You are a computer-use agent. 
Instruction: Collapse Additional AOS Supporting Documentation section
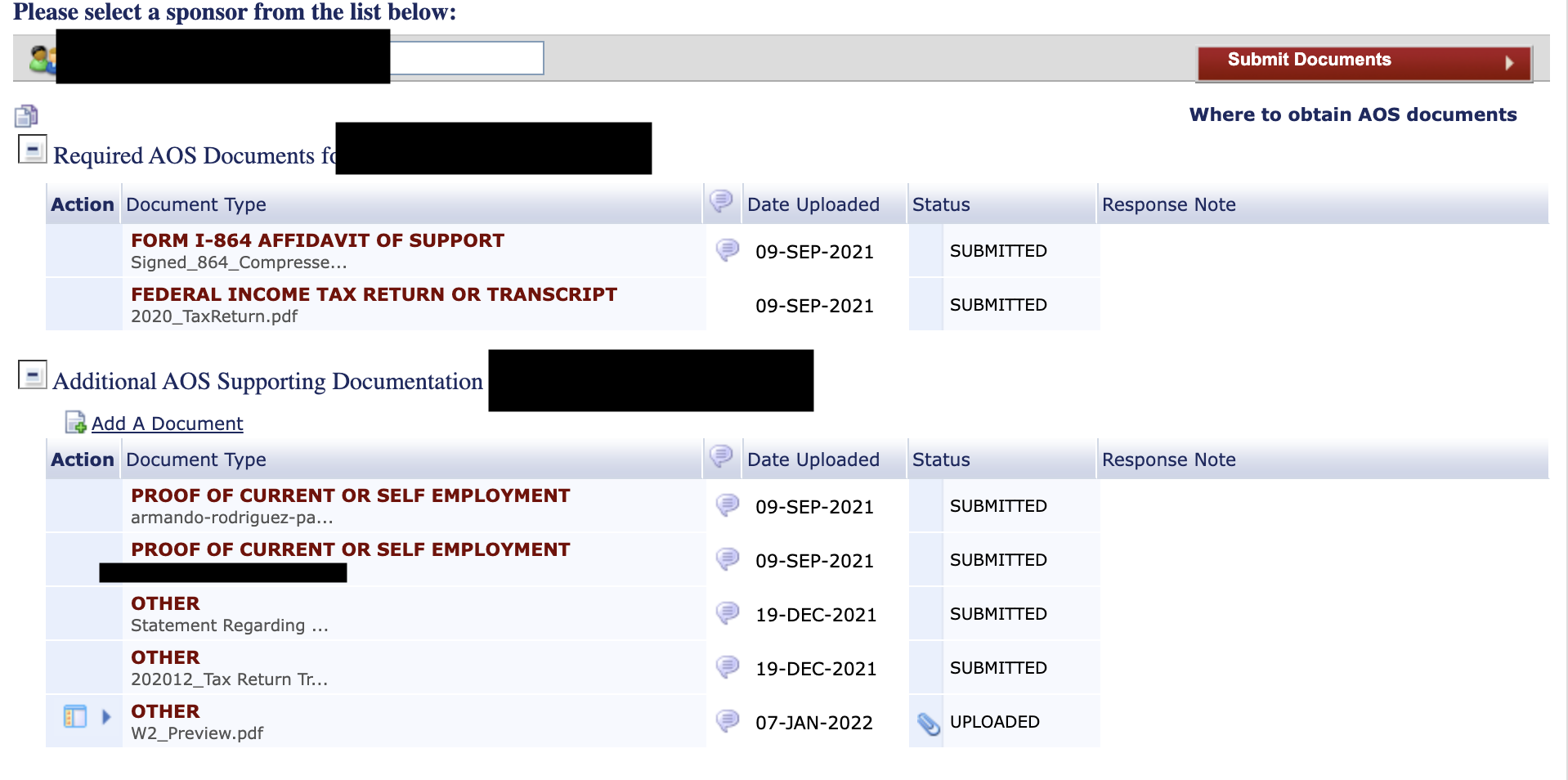point(33,375)
